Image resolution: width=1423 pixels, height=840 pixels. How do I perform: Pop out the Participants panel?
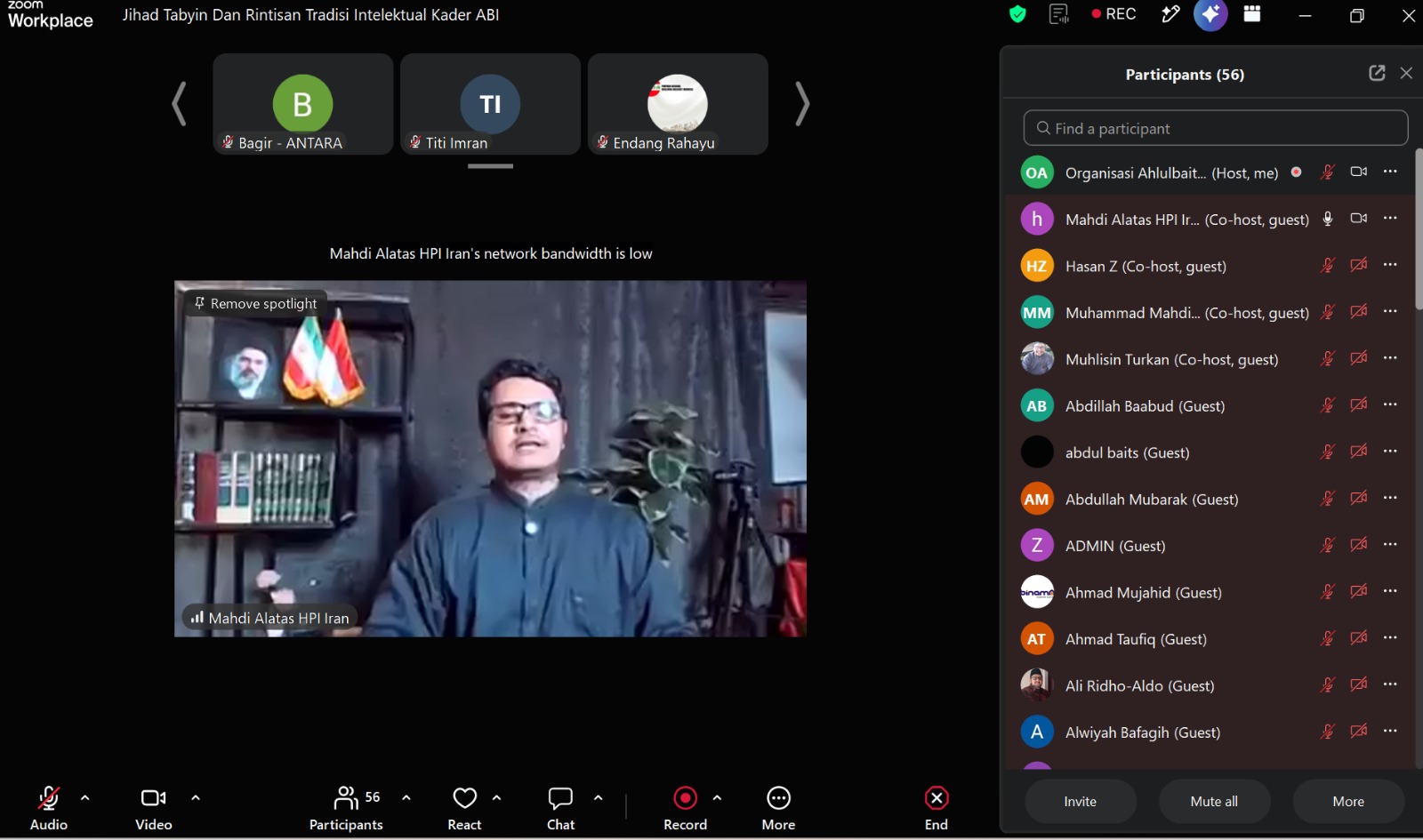(x=1377, y=73)
